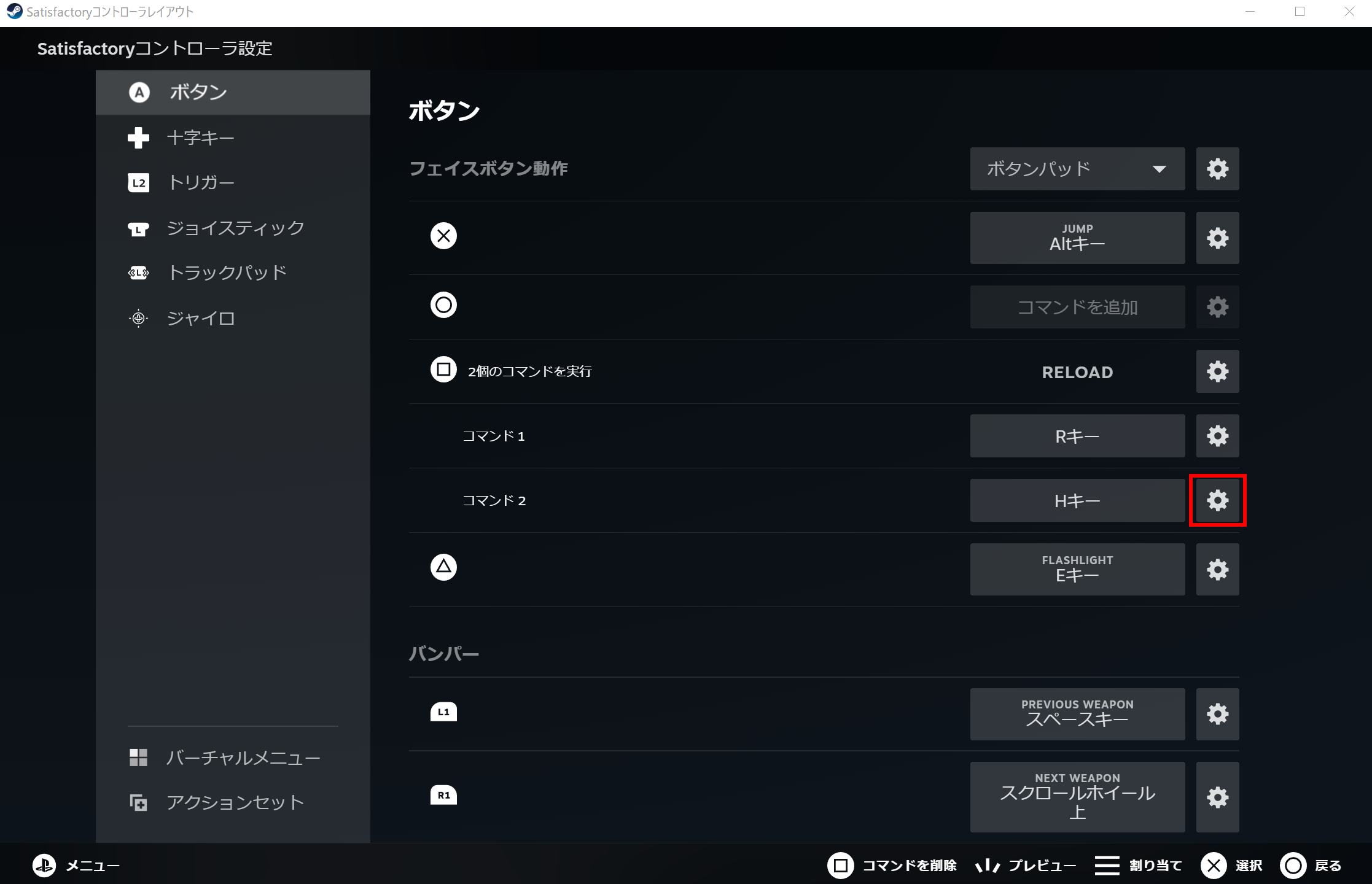Click the Steam logo in title bar
1372x884 pixels.
pos(14,12)
